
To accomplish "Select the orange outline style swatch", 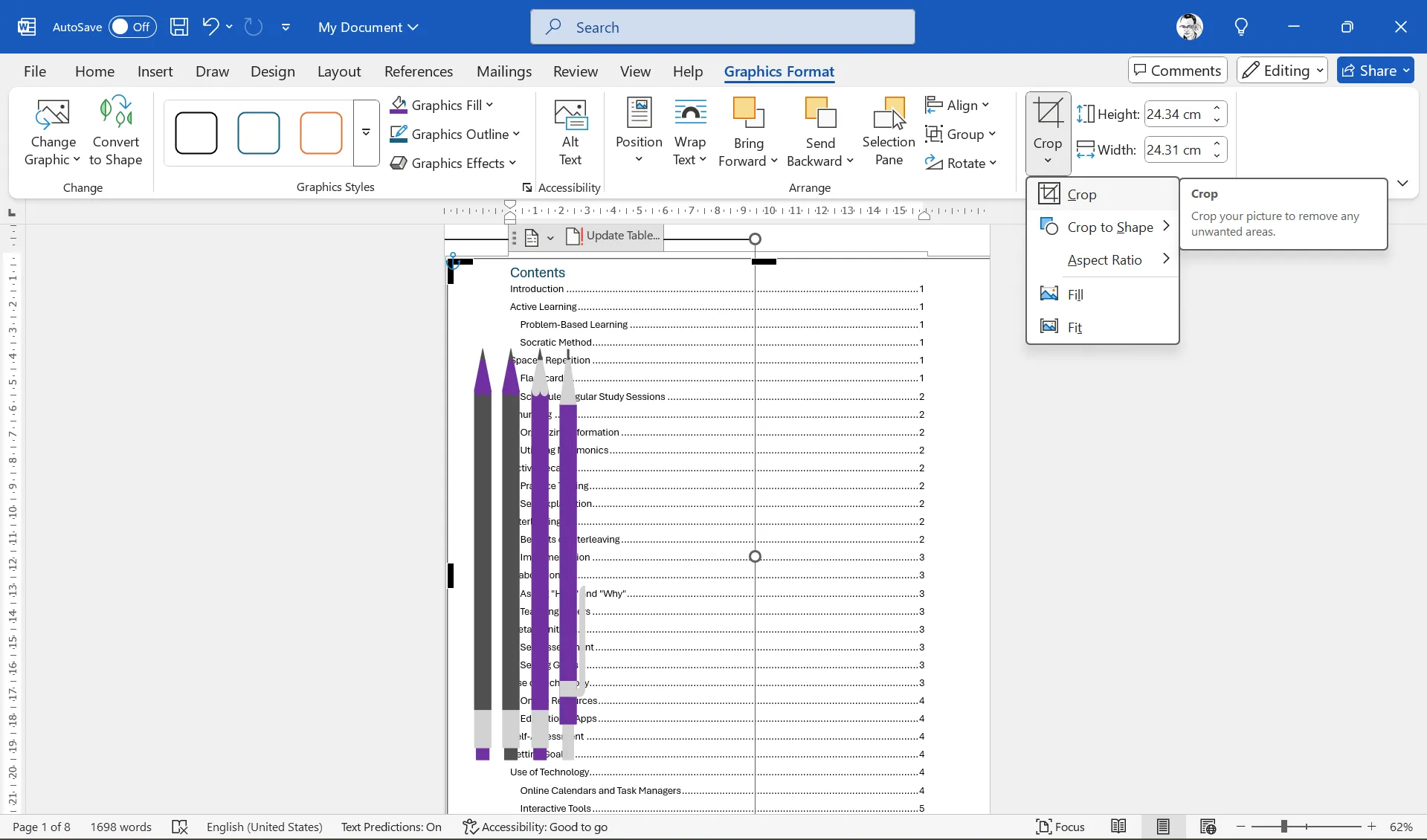I will pyautogui.click(x=320, y=132).
